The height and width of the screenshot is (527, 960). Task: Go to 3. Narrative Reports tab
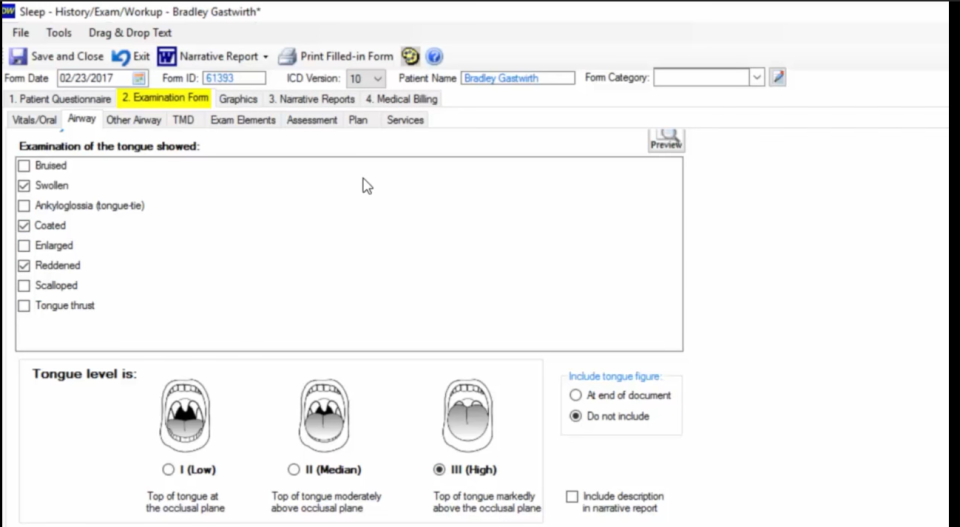coord(312,99)
